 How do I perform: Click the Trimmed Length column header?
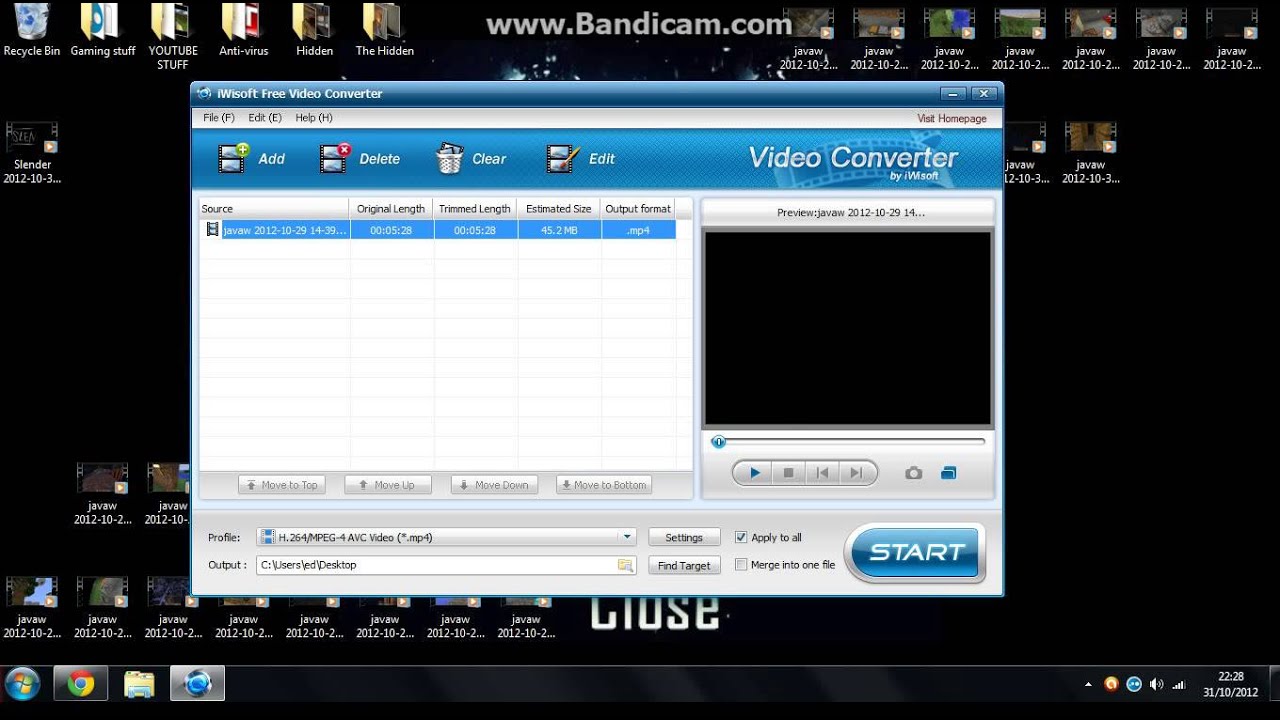475,209
